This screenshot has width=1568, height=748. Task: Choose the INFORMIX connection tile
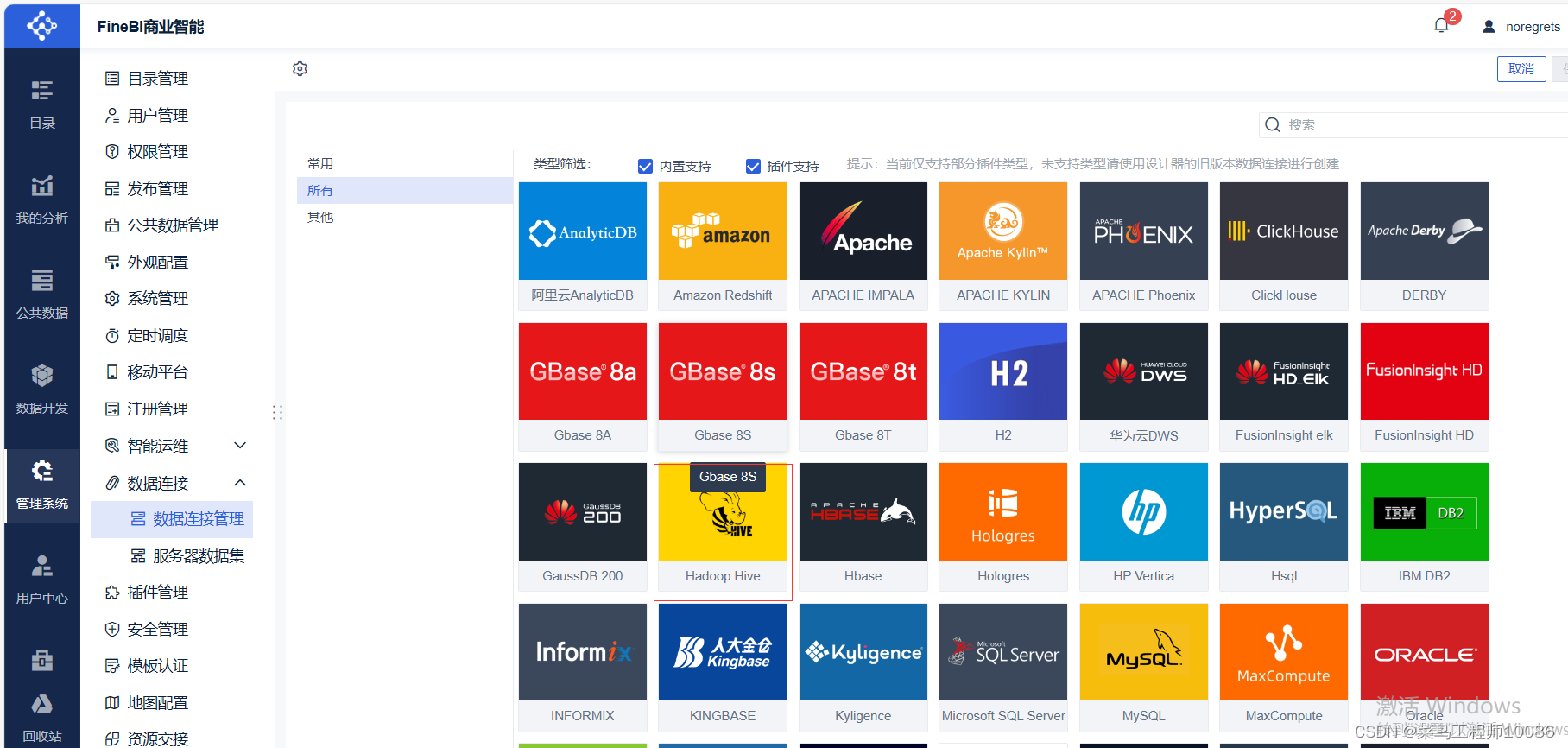coord(583,667)
